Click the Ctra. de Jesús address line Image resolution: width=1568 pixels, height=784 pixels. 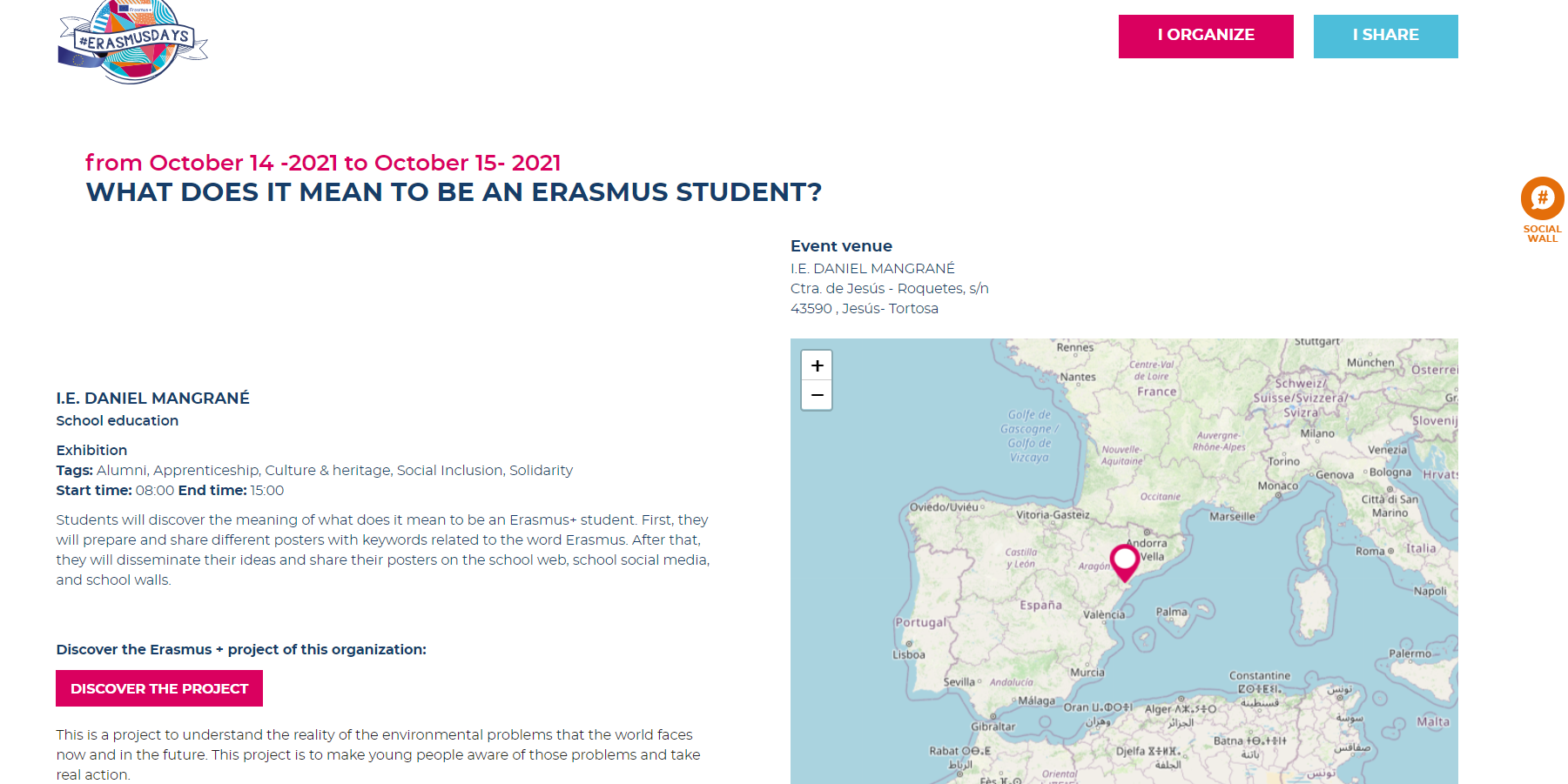pos(889,289)
